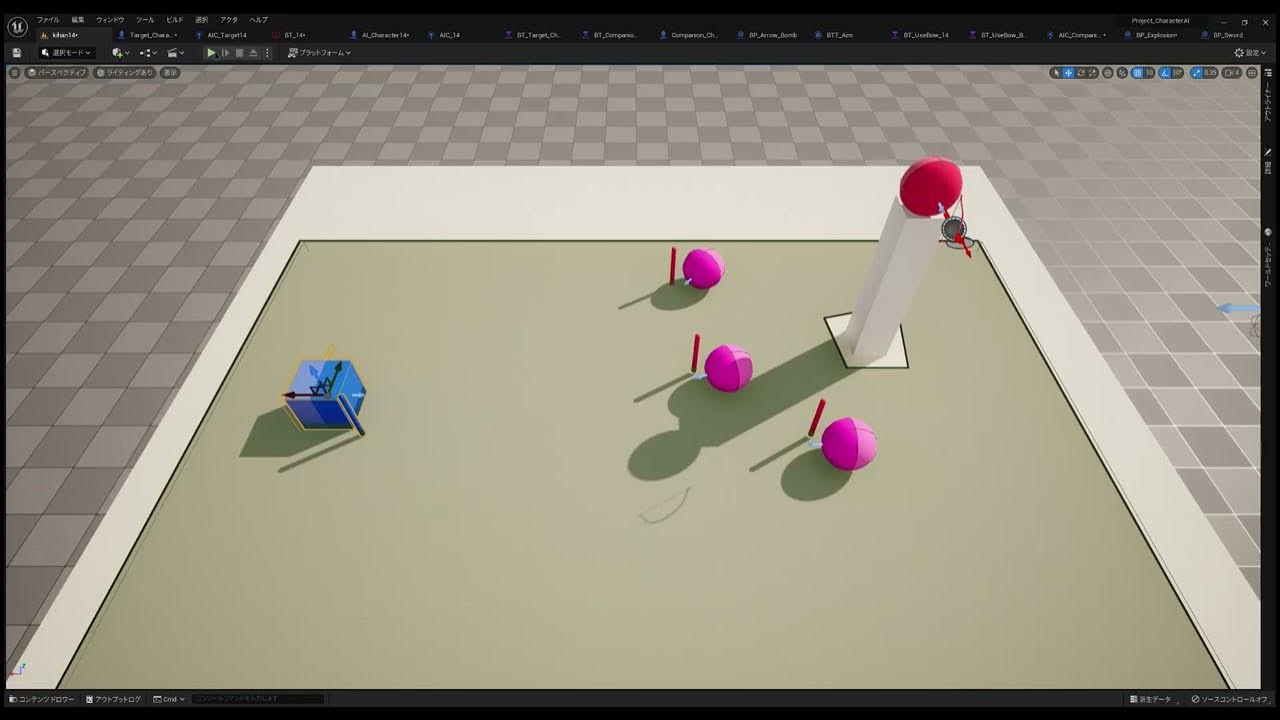Open scale snap value 0.25 dropdown

pyautogui.click(x=1210, y=73)
